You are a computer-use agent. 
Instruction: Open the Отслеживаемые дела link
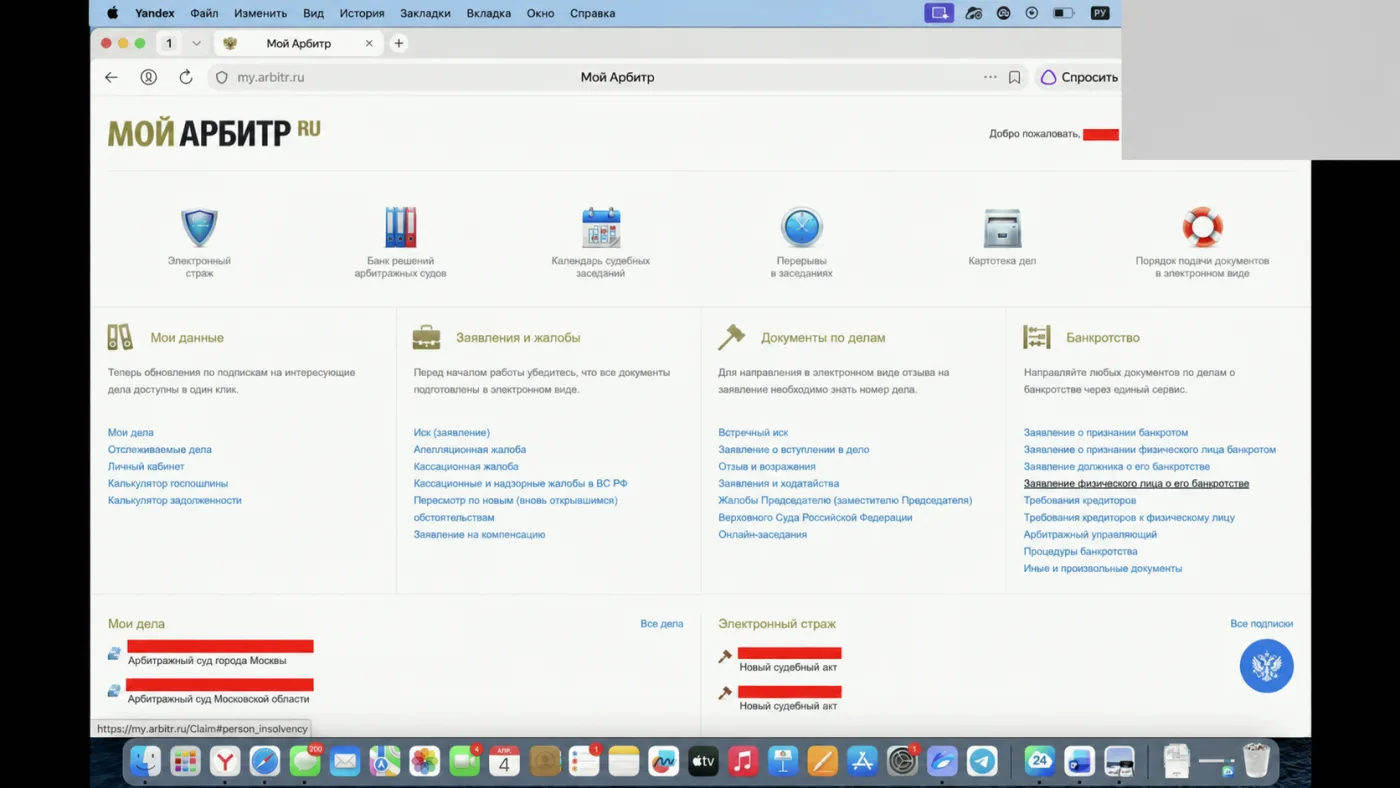(x=160, y=450)
